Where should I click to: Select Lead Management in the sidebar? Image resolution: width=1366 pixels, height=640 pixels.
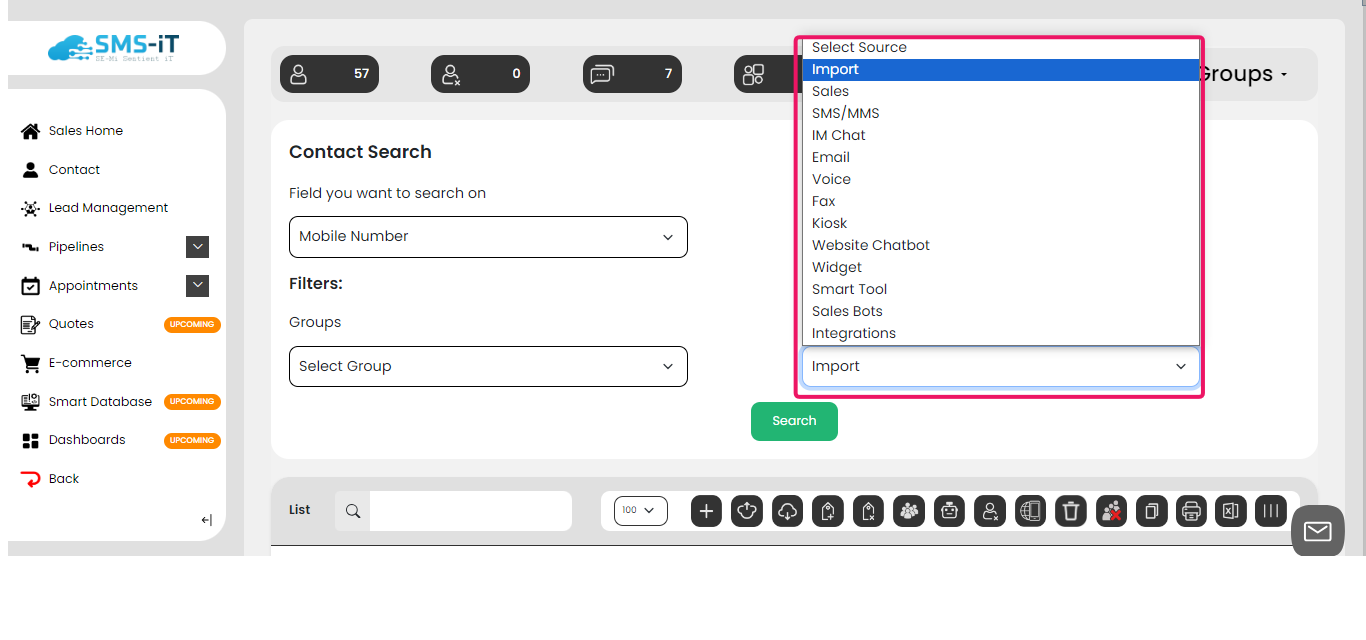pyautogui.click(x=108, y=207)
